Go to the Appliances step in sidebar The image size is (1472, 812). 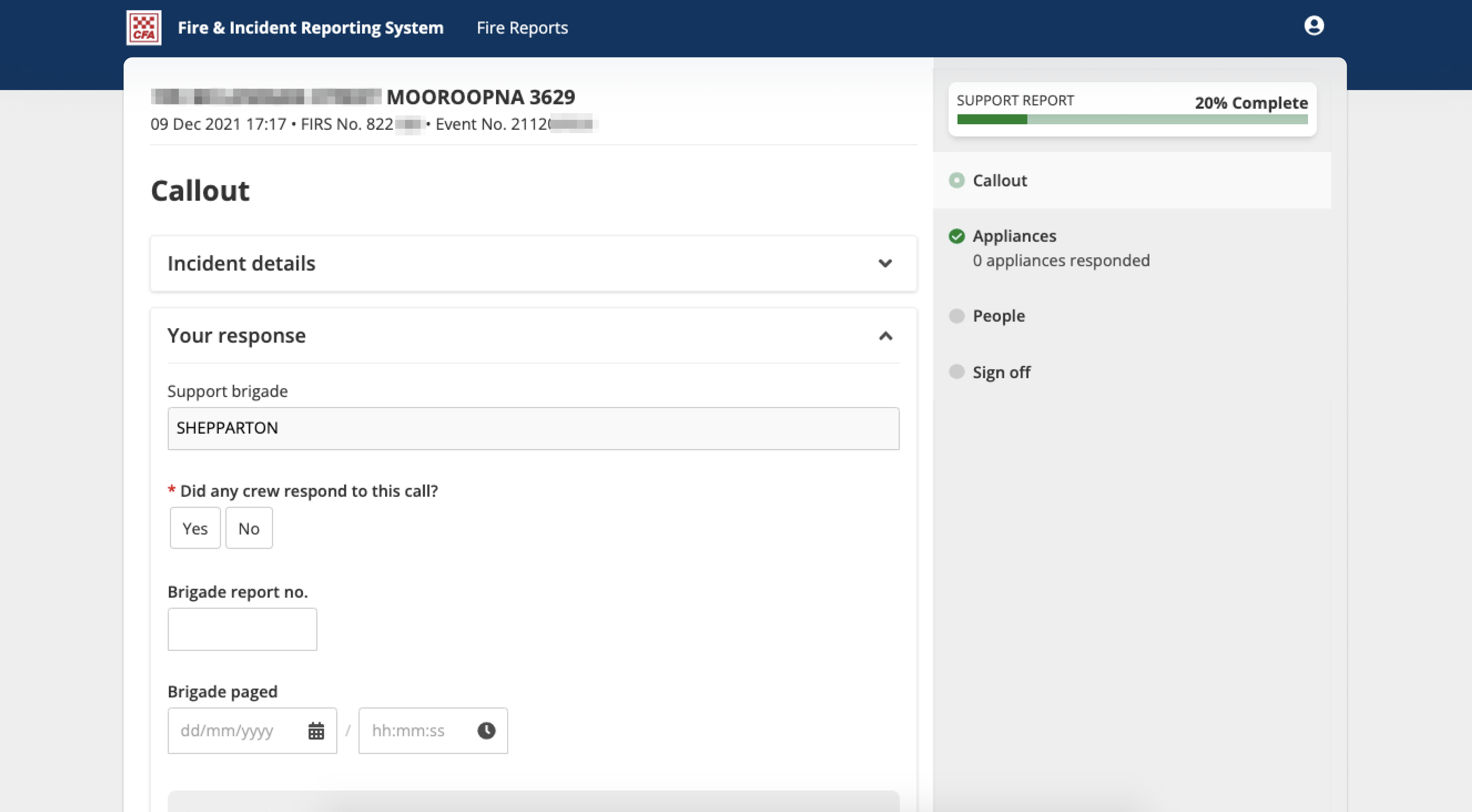click(x=1014, y=236)
